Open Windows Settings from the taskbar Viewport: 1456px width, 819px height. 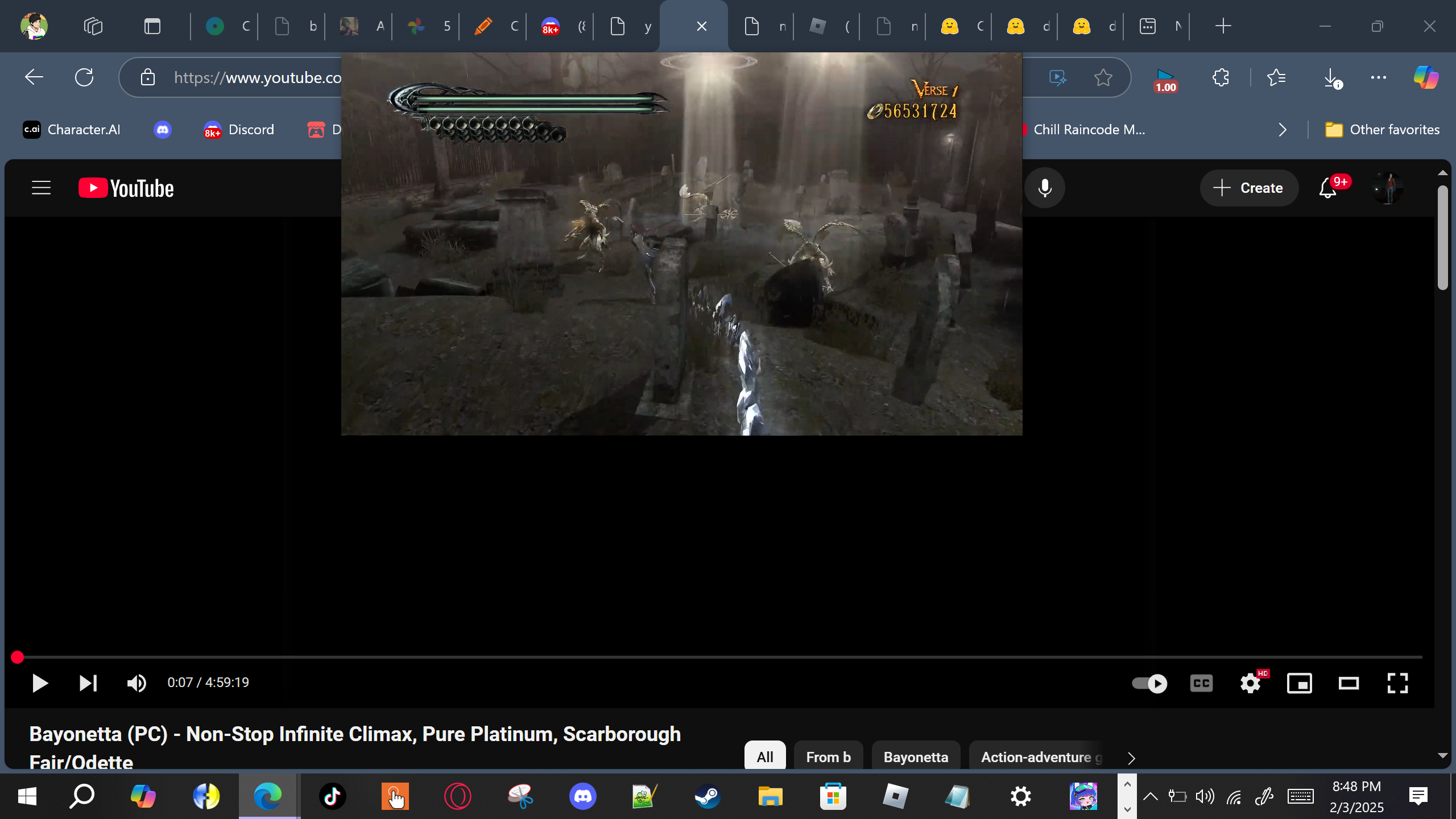pyautogui.click(x=1020, y=796)
